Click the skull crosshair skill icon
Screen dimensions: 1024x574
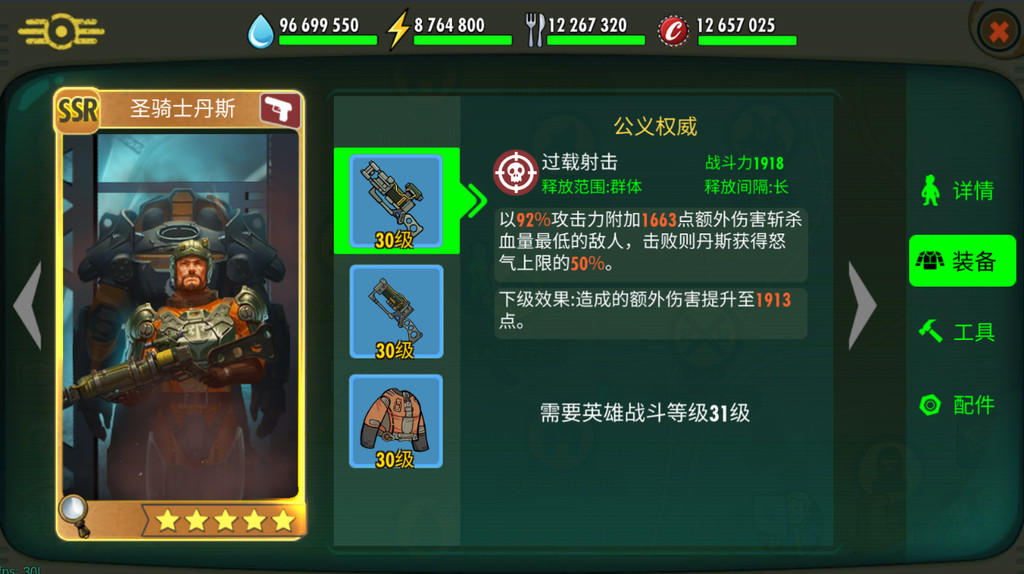515,173
